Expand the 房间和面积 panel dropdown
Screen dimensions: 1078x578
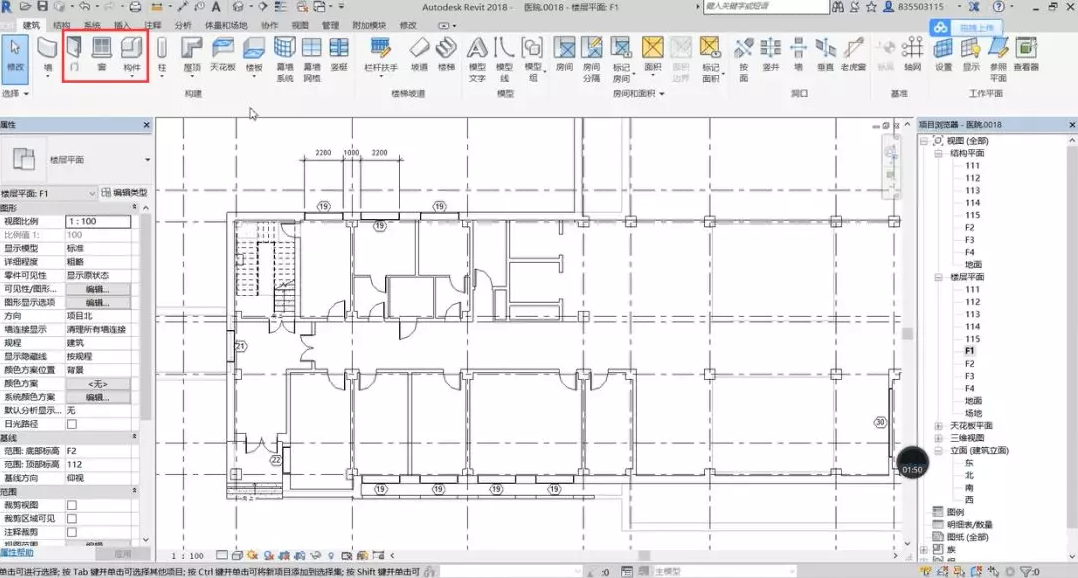[661, 93]
